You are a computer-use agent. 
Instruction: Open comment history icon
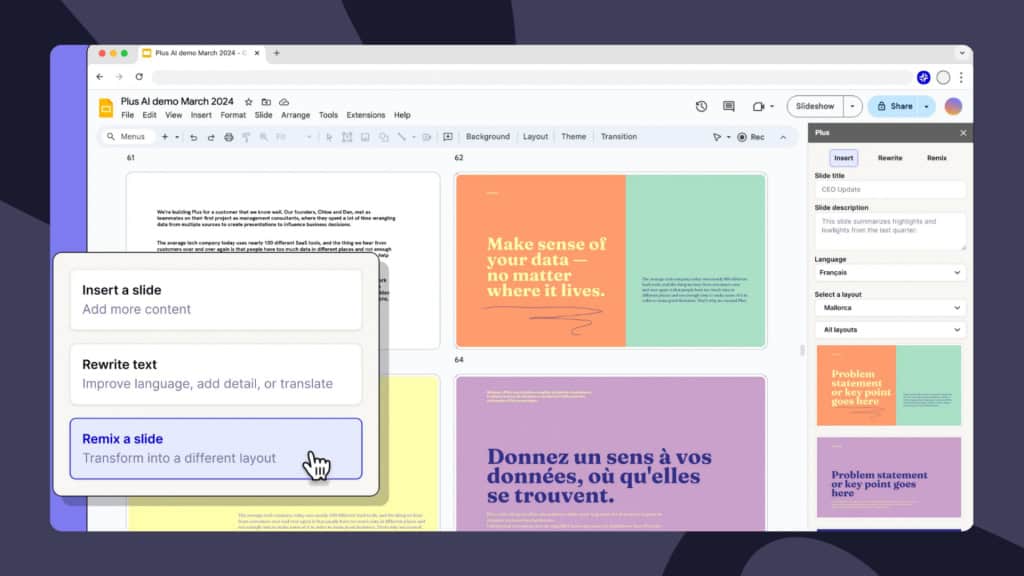click(x=728, y=106)
